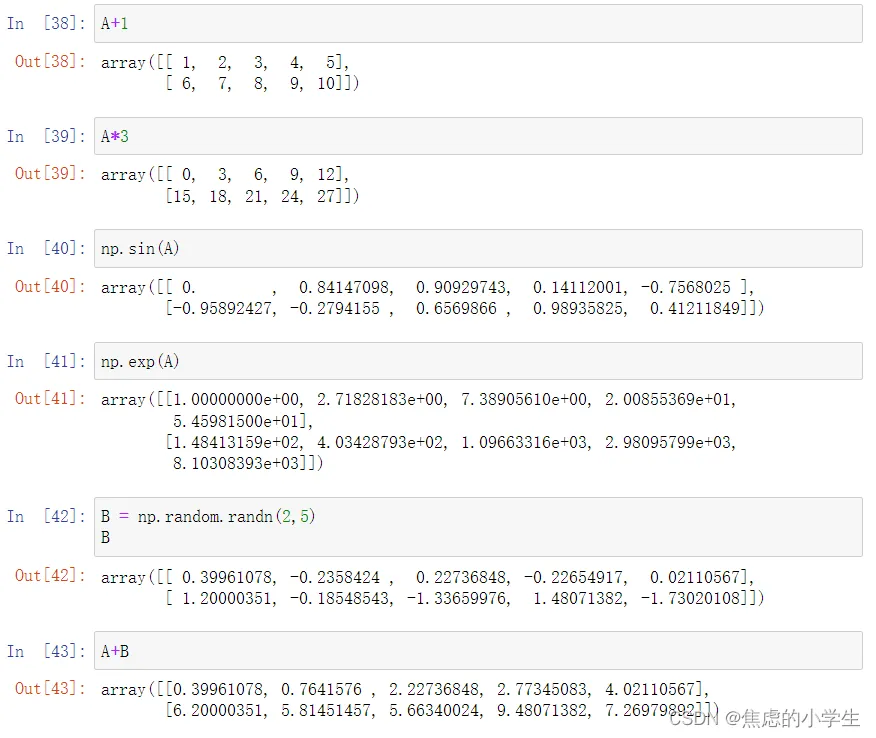The height and width of the screenshot is (738, 876).
Task: Click the In [42] prompt label
Action: pos(45,516)
